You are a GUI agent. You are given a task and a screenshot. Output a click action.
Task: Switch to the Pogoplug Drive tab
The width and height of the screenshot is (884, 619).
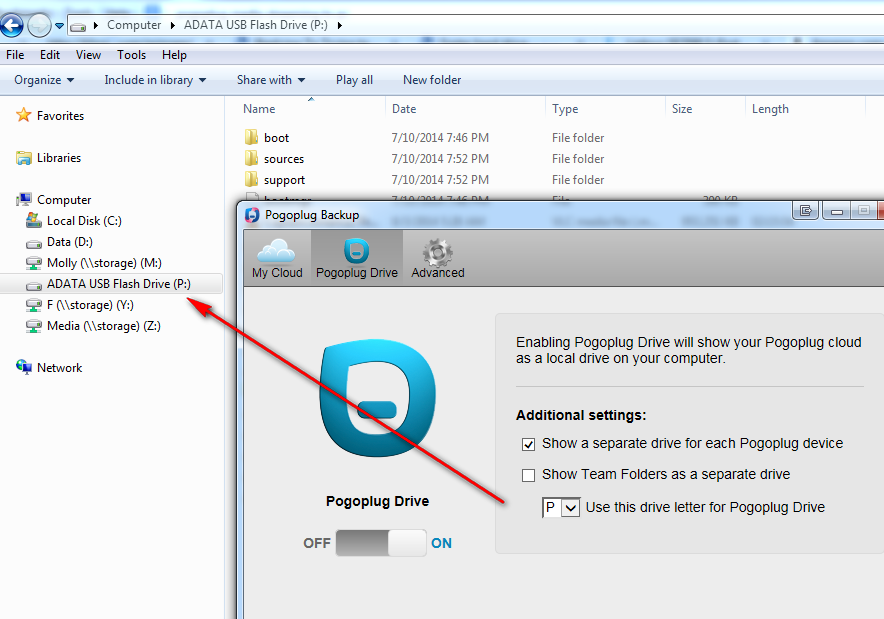357,258
